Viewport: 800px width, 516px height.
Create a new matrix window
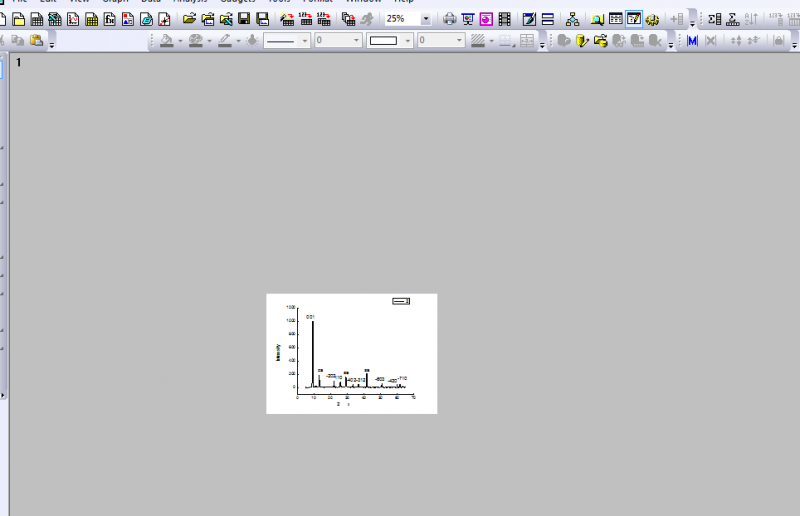point(91,19)
